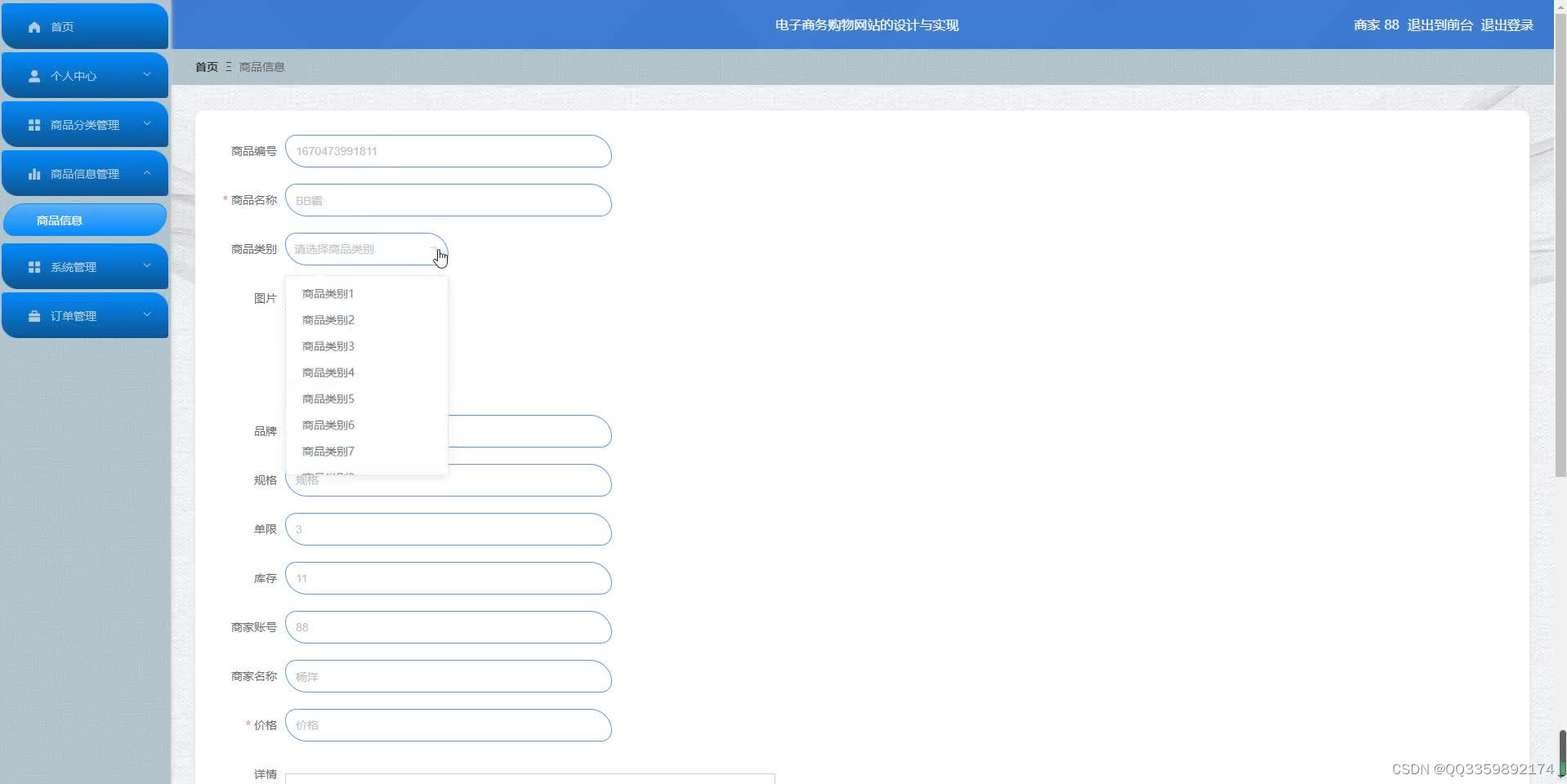Expand the 系统管理 menu chevron
Viewport: 1567px width, 784px height.
point(147,266)
